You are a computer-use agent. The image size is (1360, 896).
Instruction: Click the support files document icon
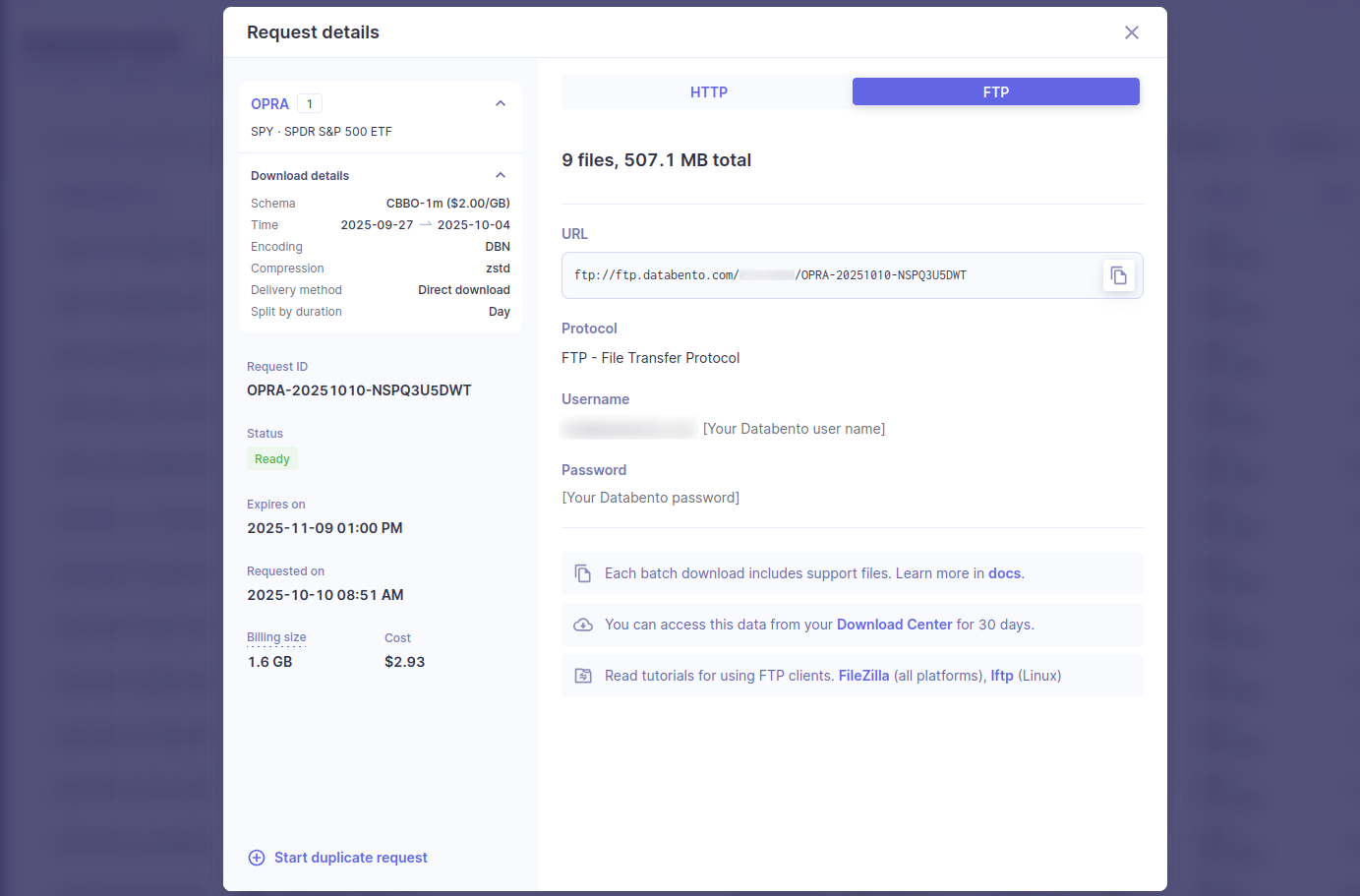pyautogui.click(x=583, y=573)
